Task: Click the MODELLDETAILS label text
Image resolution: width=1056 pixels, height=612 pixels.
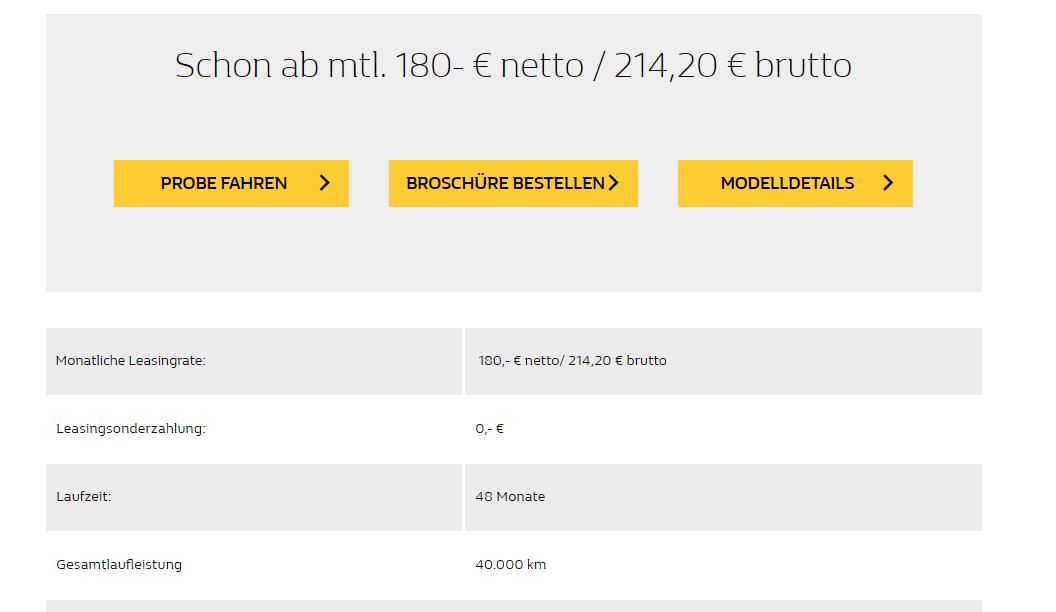Action: pyautogui.click(x=787, y=183)
